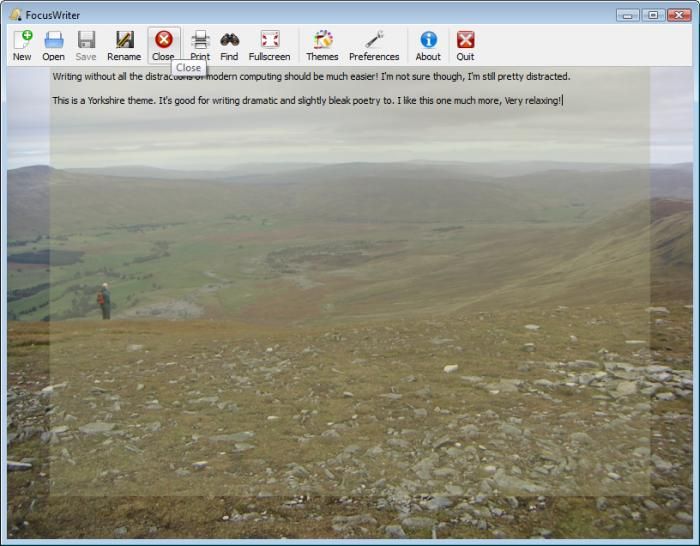Screen dimensions: 700x546
Task: Minimize the FocusWriter window
Action: tap(628, 15)
